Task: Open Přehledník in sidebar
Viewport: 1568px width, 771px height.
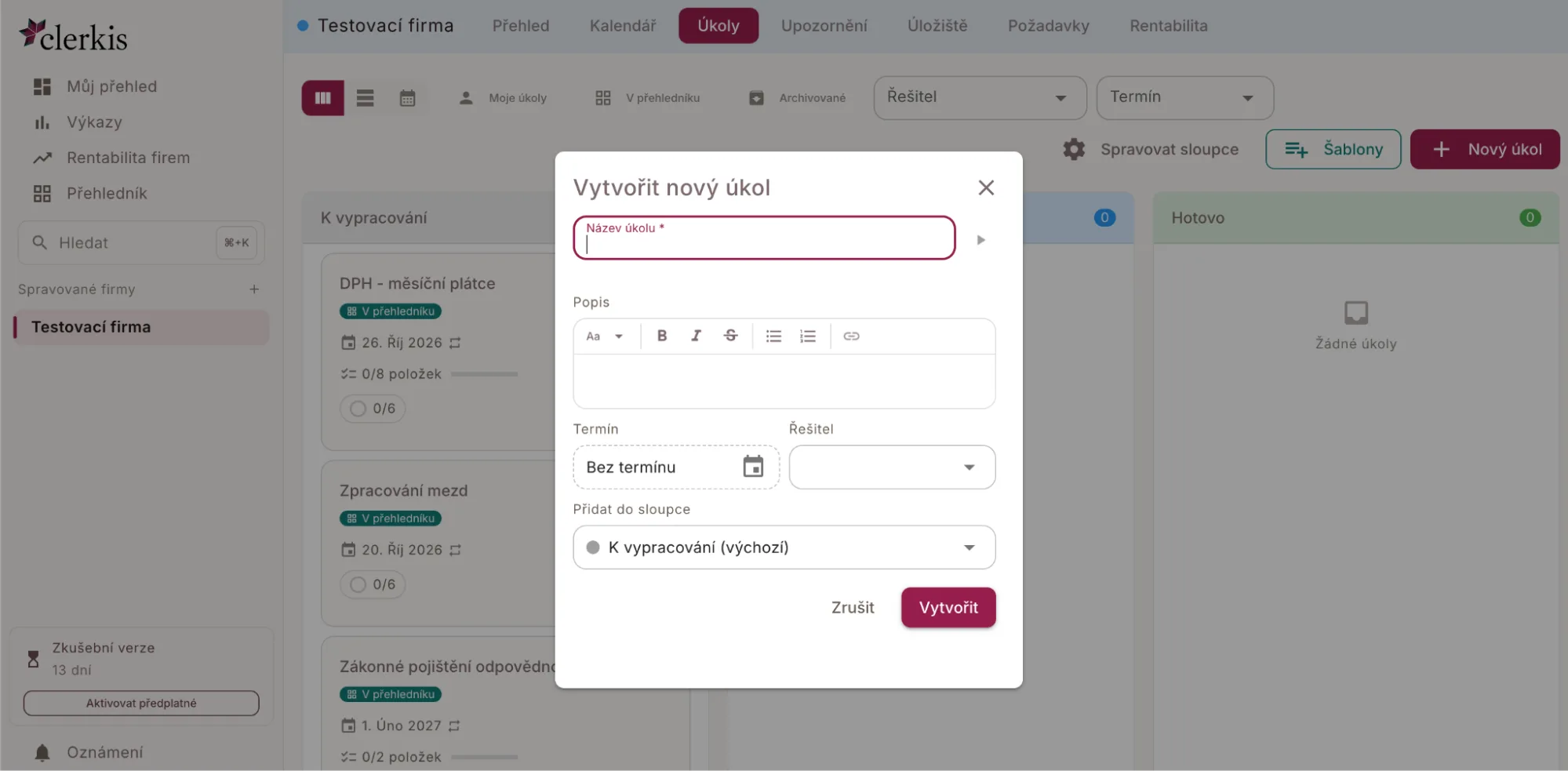Action: coord(107,193)
